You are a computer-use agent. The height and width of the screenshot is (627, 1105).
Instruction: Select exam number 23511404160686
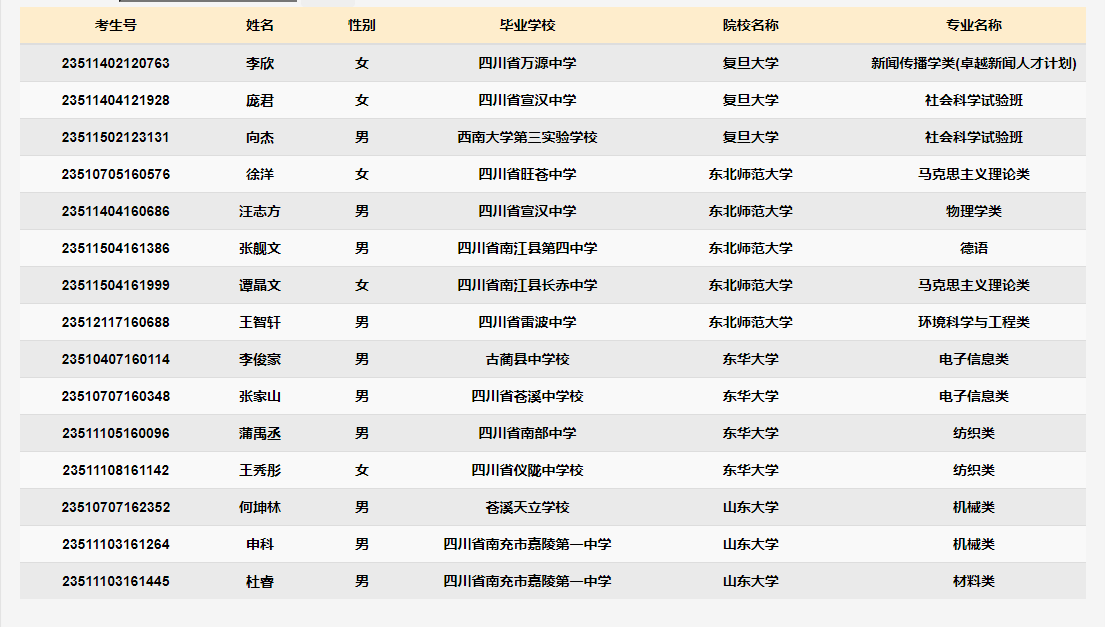click(x=116, y=211)
